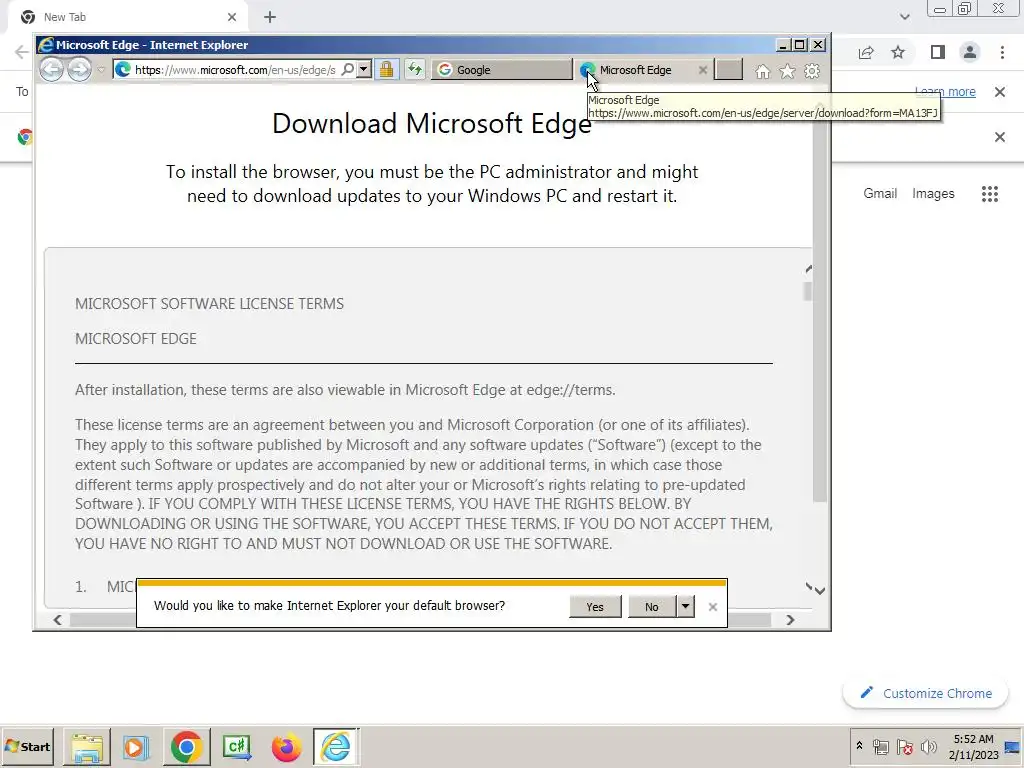The height and width of the screenshot is (768, 1024).
Task: Open a new tab in Chrome
Action: [270, 17]
